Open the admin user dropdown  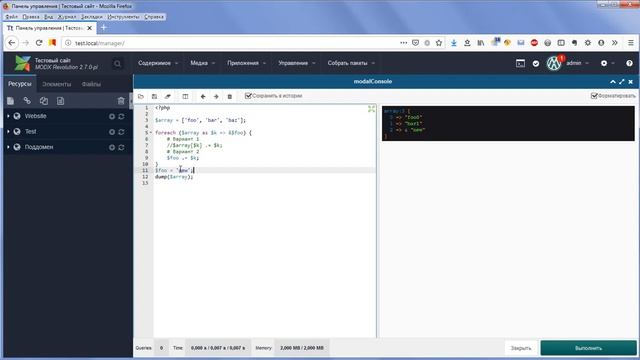pyautogui.click(x=577, y=63)
